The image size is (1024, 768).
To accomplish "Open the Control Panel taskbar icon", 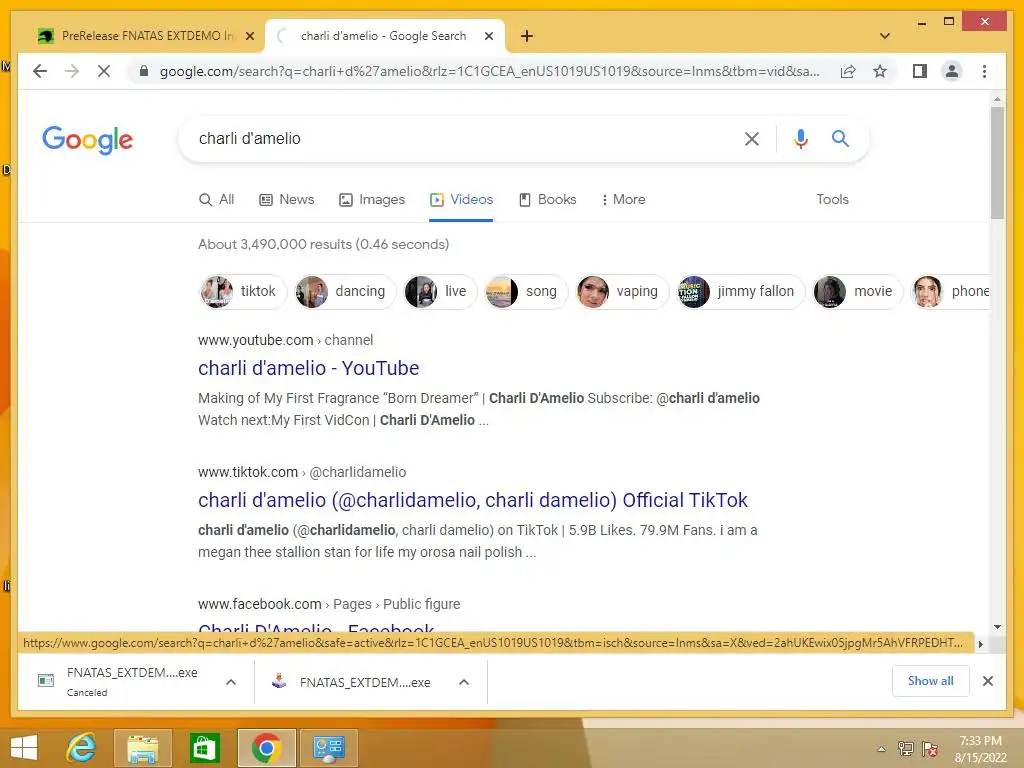I will coord(328,748).
